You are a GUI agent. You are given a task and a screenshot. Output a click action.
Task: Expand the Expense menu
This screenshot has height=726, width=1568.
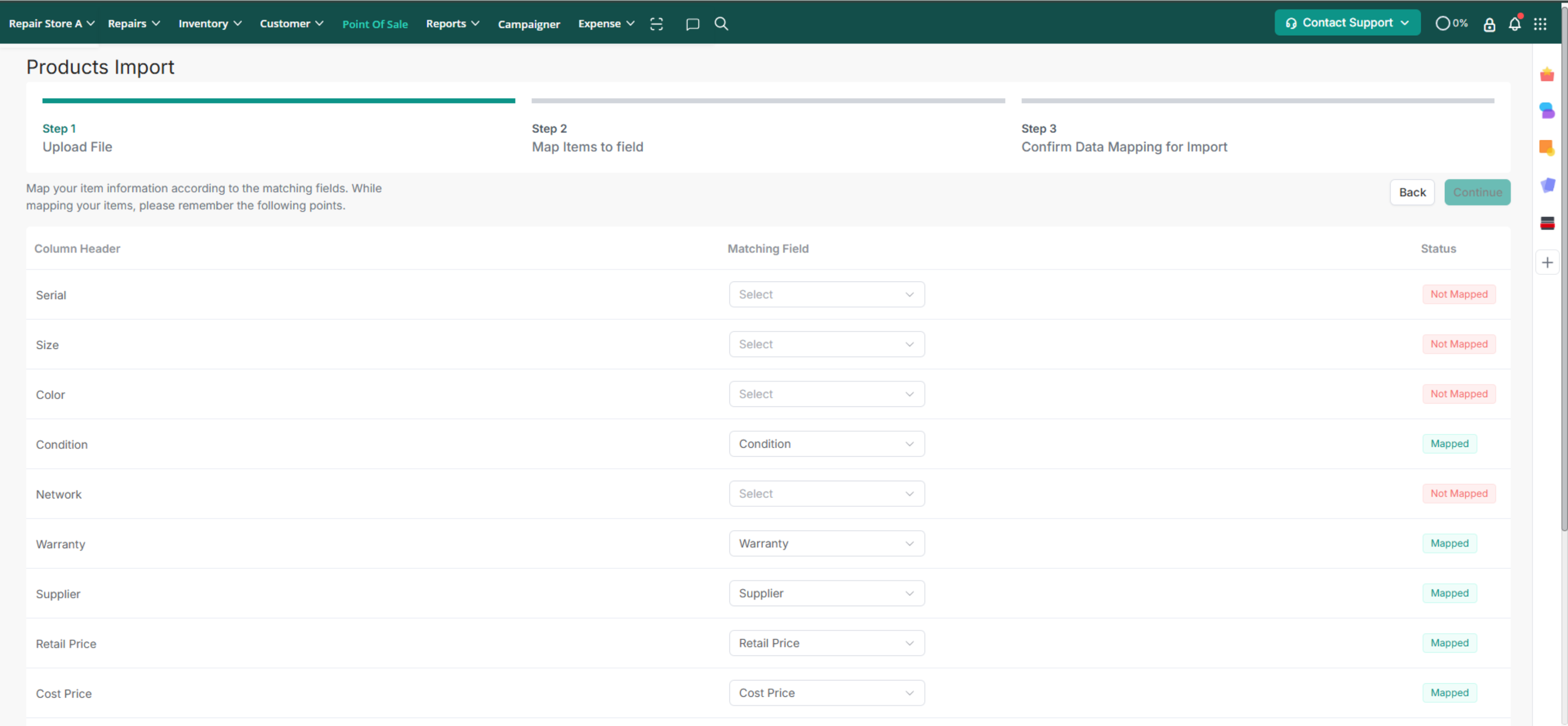pyautogui.click(x=606, y=24)
